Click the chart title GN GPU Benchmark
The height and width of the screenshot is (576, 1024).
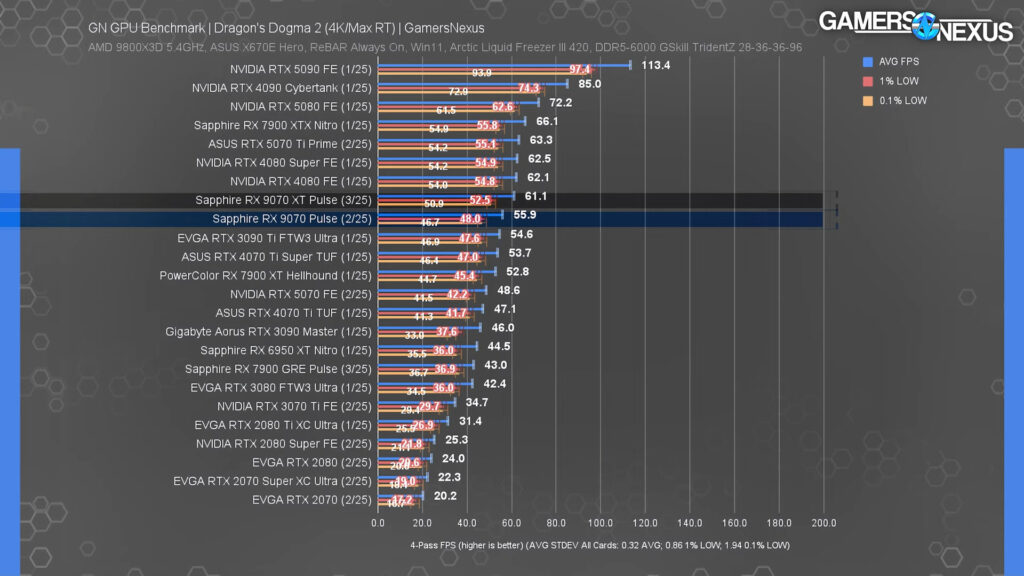coord(286,28)
